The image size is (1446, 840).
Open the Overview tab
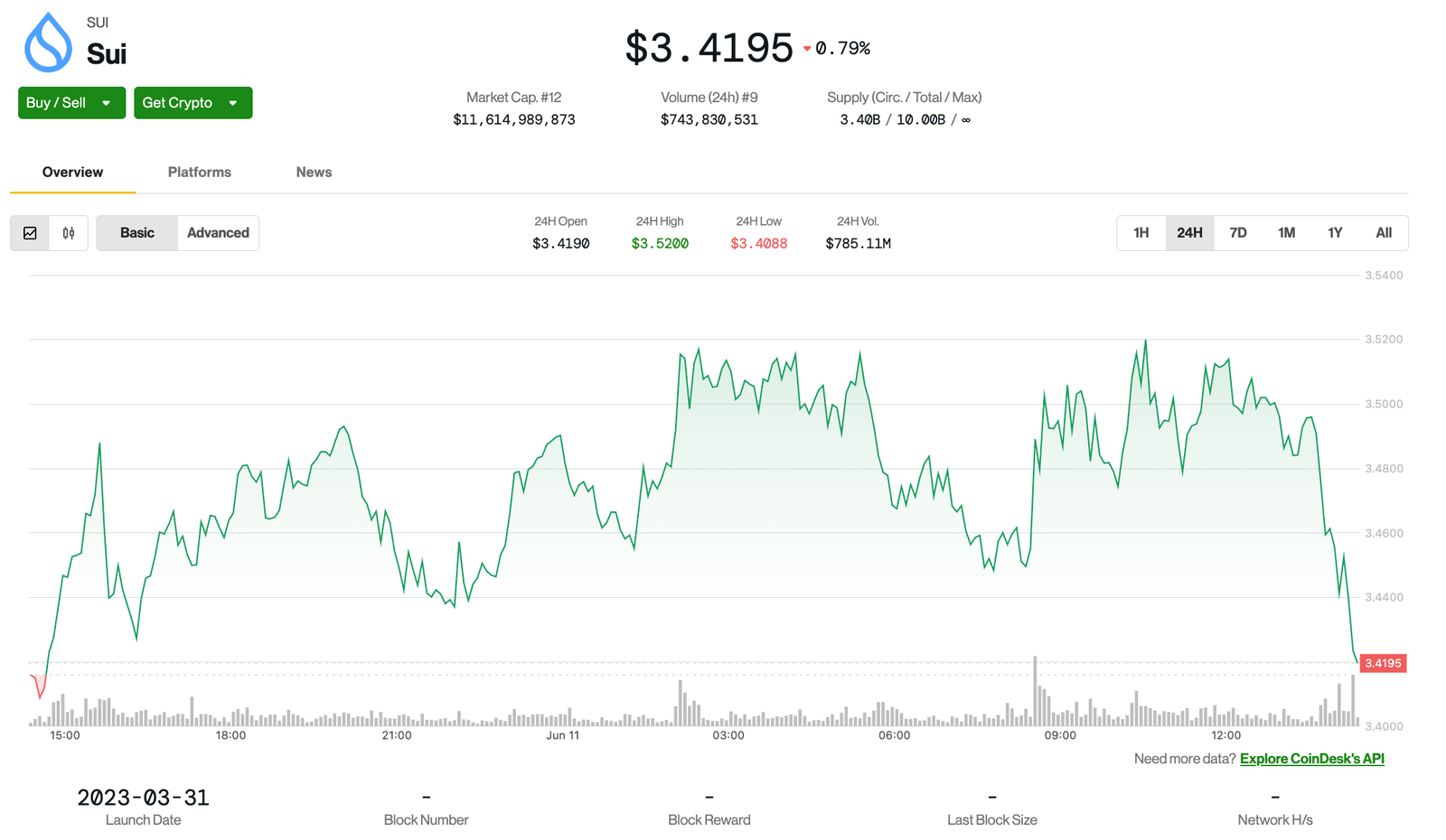[x=72, y=172]
